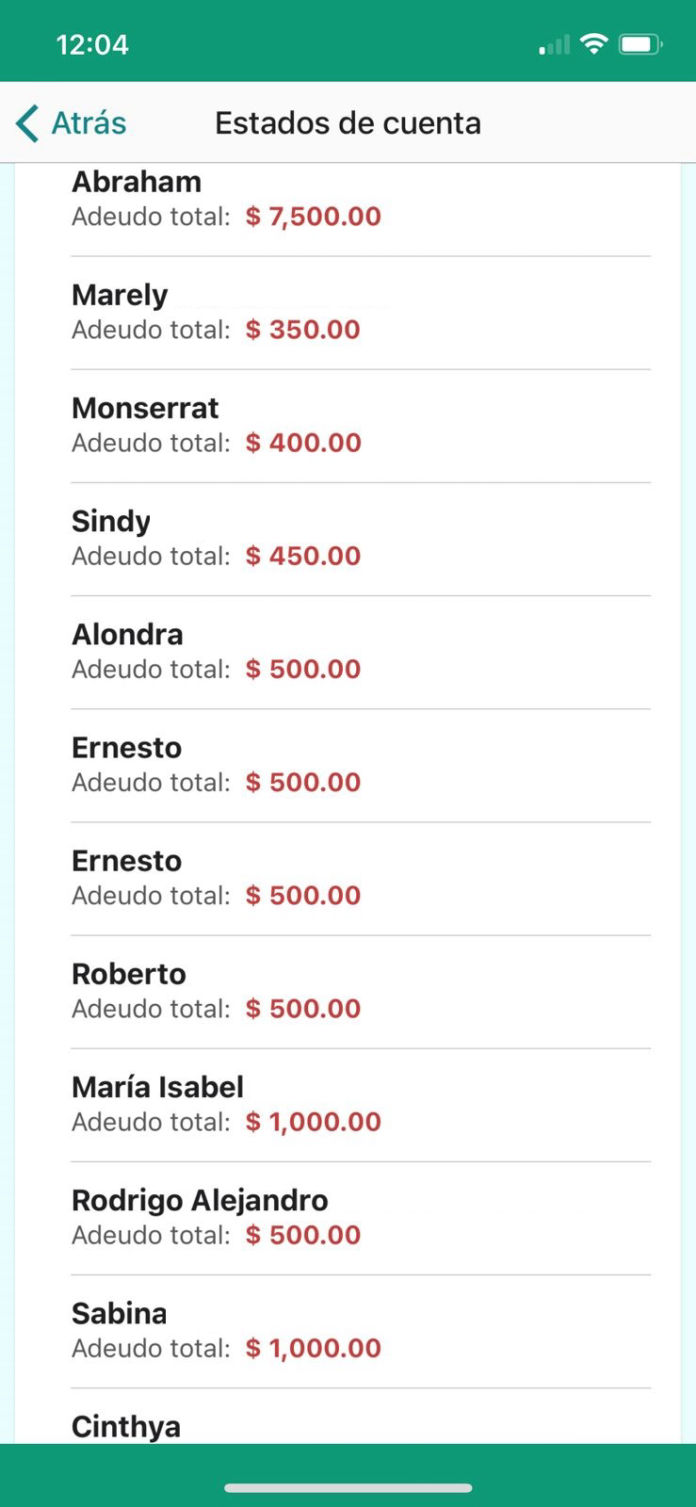This screenshot has width=696, height=1507.
Task: Select María Isabel's entry
Action: [x=158, y=1087]
